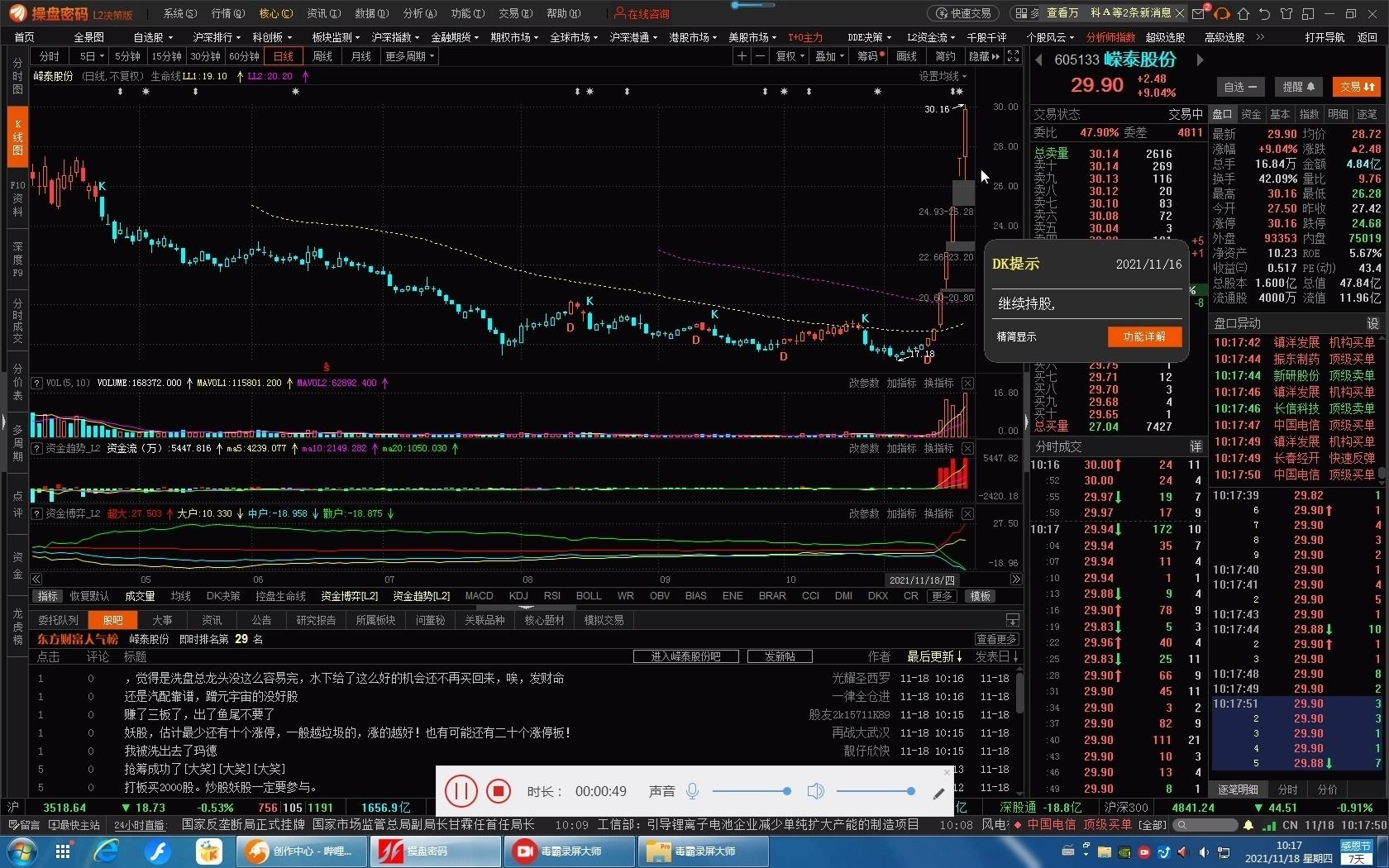Expand the 更多周期 dropdown
Image resolution: width=1389 pixels, height=868 pixels.
409,56
